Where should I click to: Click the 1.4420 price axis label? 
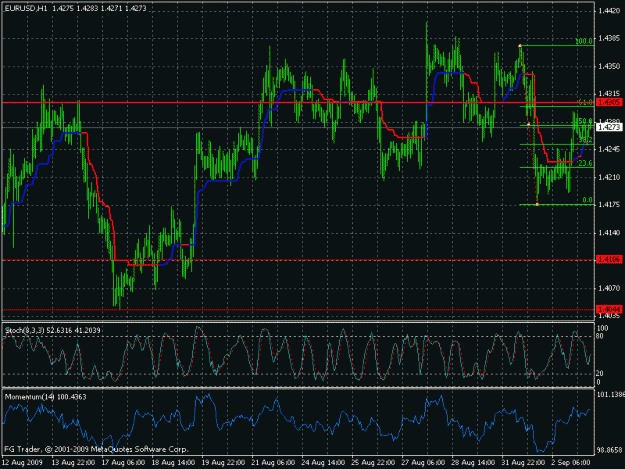pyautogui.click(x=609, y=11)
